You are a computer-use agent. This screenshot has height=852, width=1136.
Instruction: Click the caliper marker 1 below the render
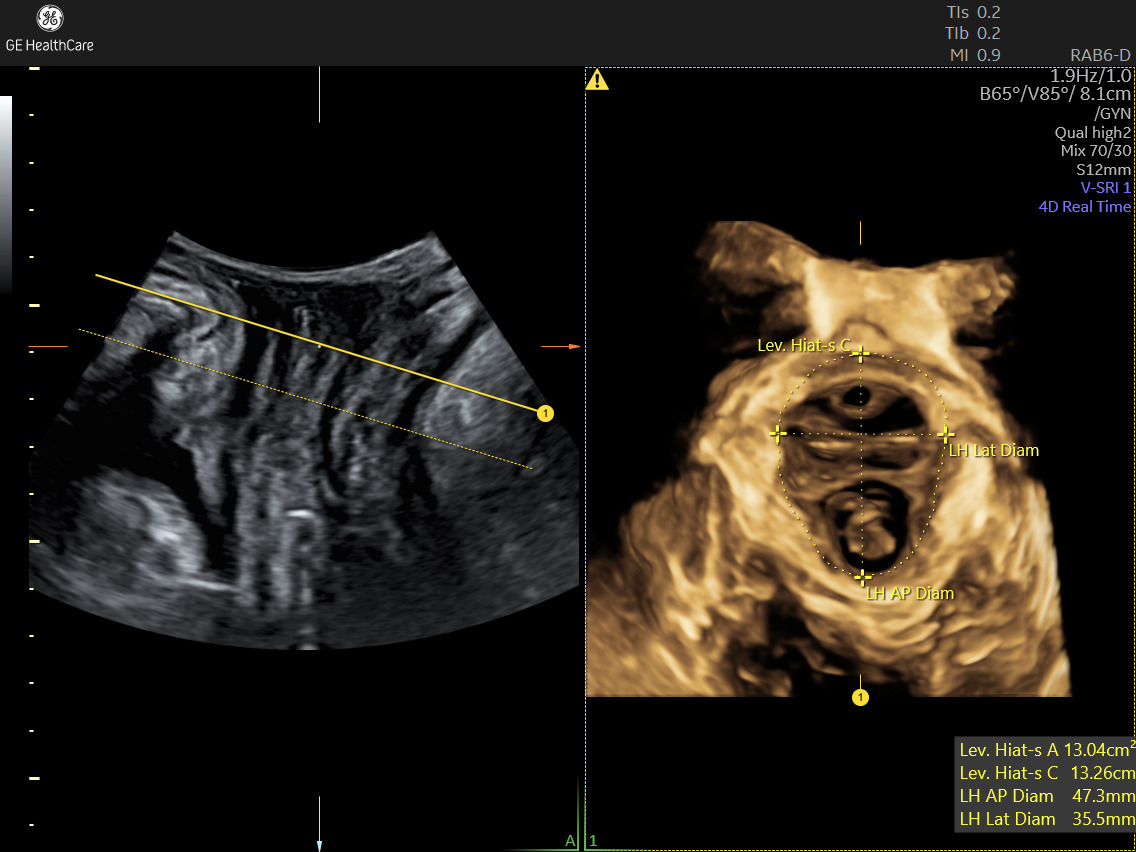pyautogui.click(x=860, y=697)
